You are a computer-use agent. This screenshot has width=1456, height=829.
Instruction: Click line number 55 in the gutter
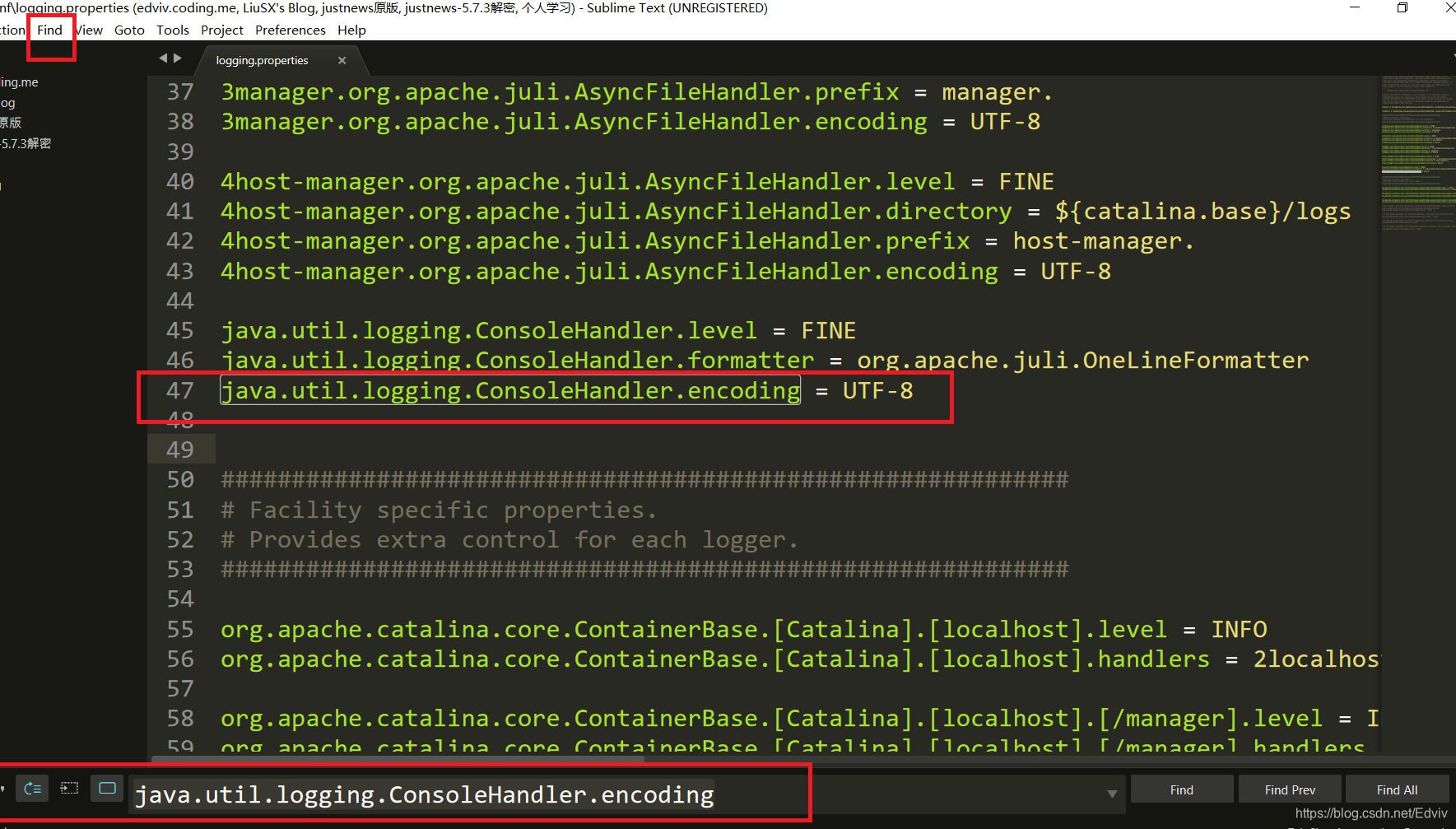click(180, 629)
